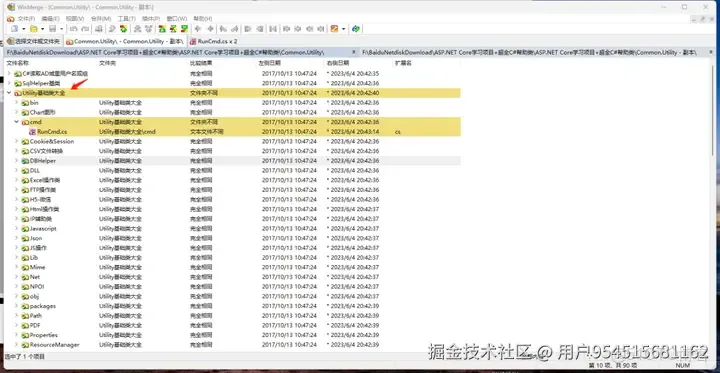Viewport: 720px width, 373px height.
Task: Open the 工具(T) menu
Action: 127,19
